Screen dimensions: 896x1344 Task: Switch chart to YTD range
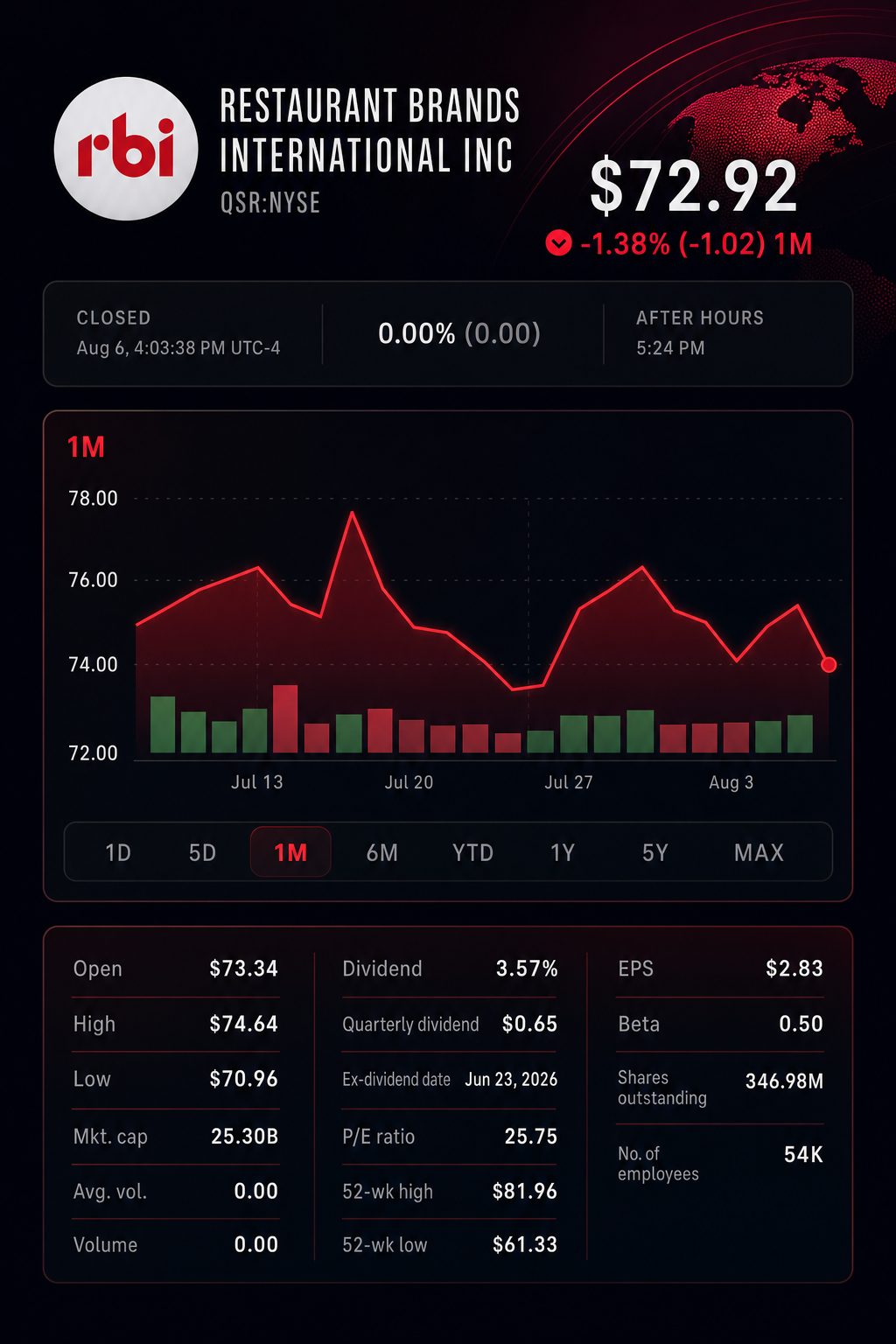[x=473, y=852]
